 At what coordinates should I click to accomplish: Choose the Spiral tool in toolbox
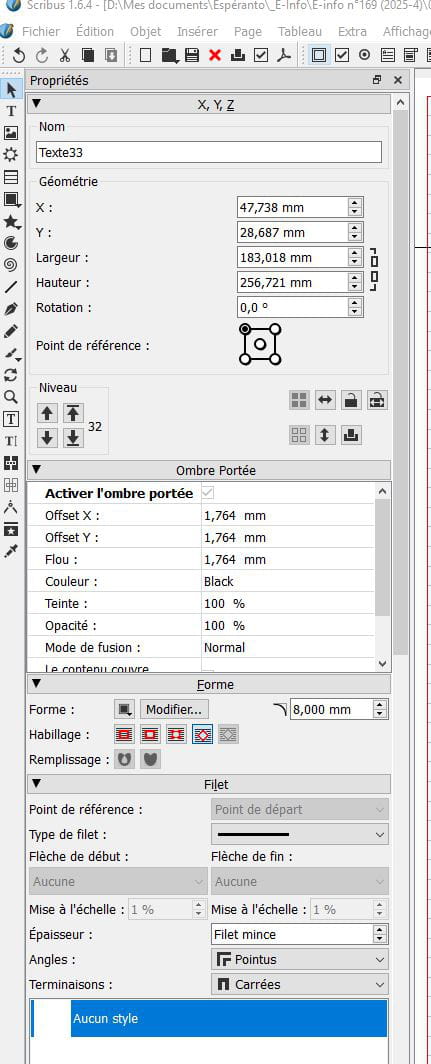[11, 265]
